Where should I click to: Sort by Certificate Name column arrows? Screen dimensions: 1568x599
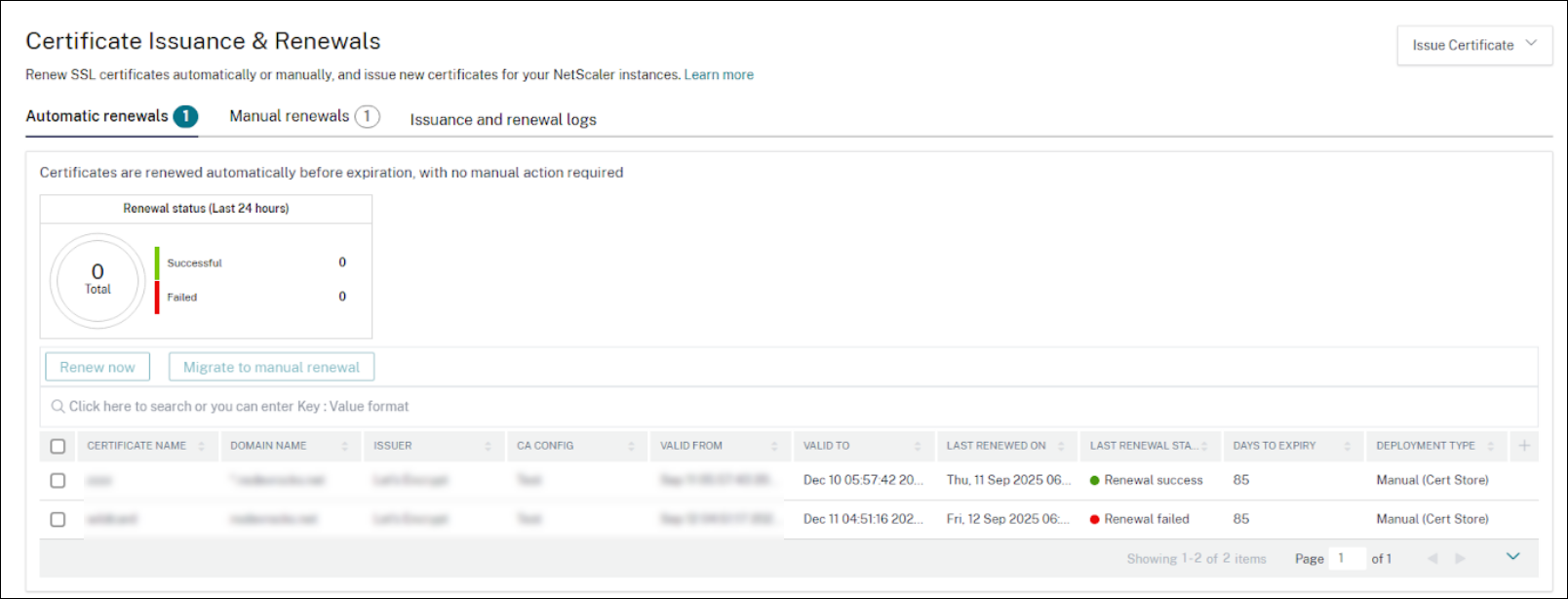(202, 446)
